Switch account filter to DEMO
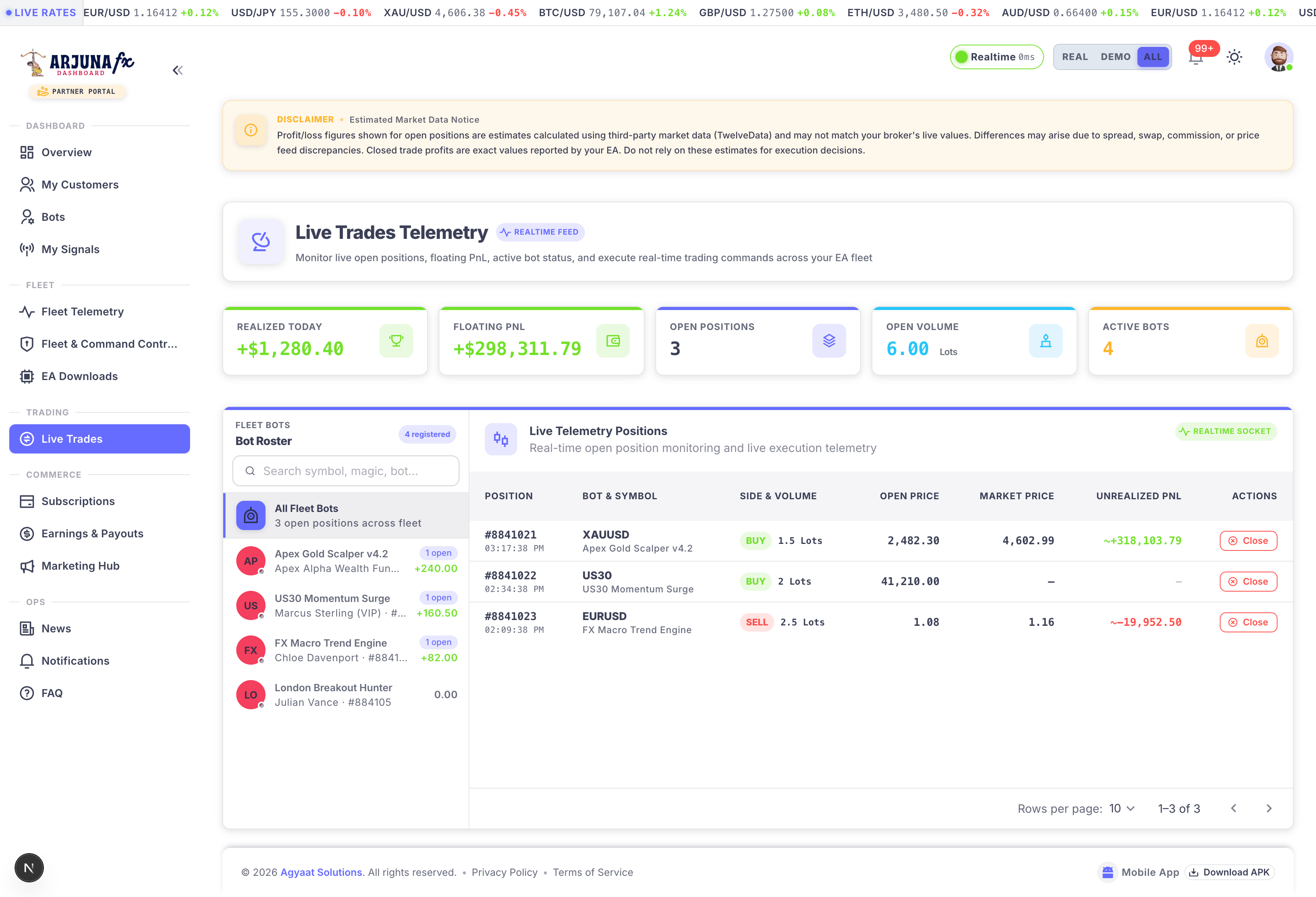 click(x=1115, y=57)
